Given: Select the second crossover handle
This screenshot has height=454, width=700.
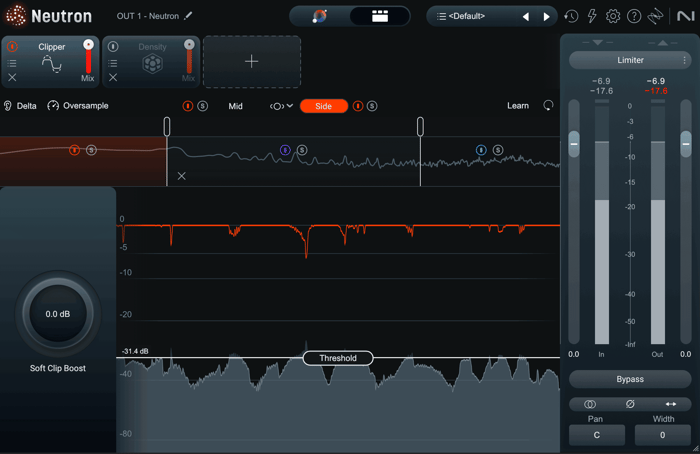Looking at the screenshot, I should pos(420,126).
